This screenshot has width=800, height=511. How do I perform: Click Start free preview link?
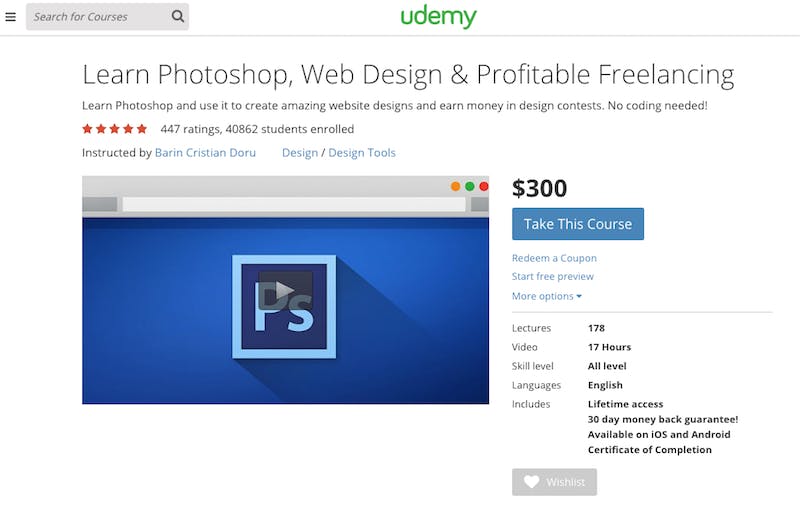click(553, 276)
